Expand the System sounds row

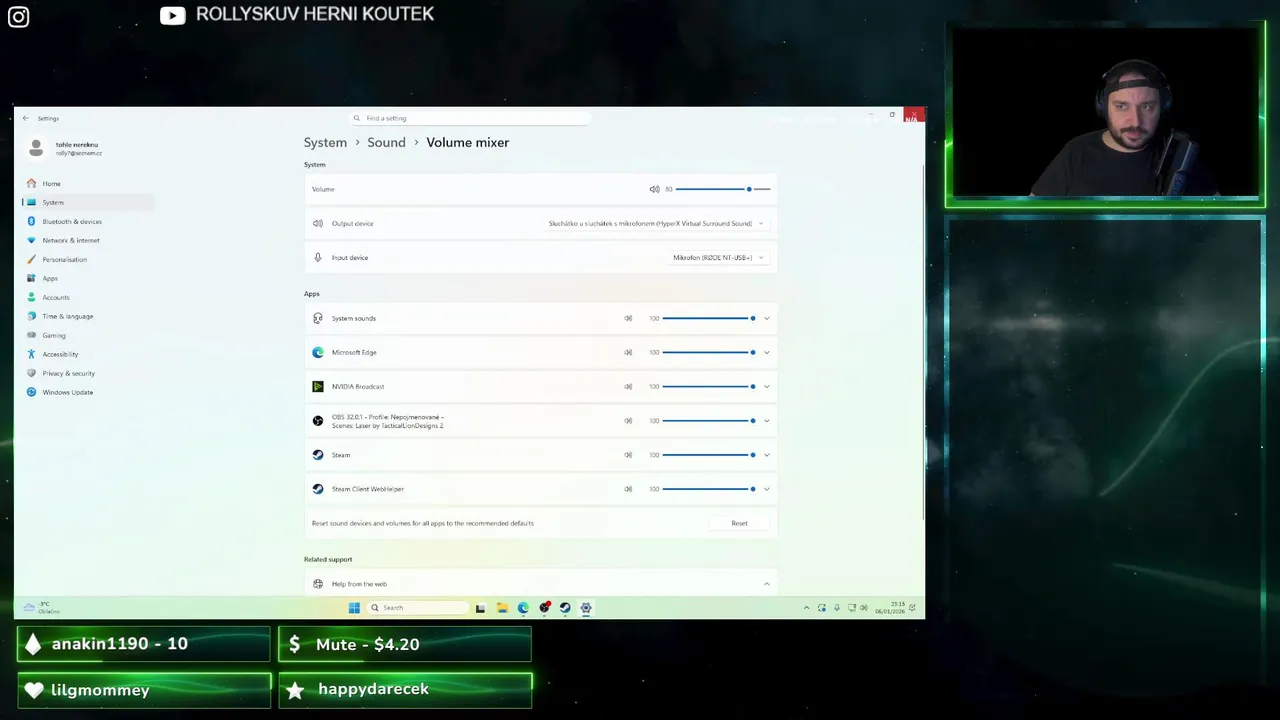point(767,318)
